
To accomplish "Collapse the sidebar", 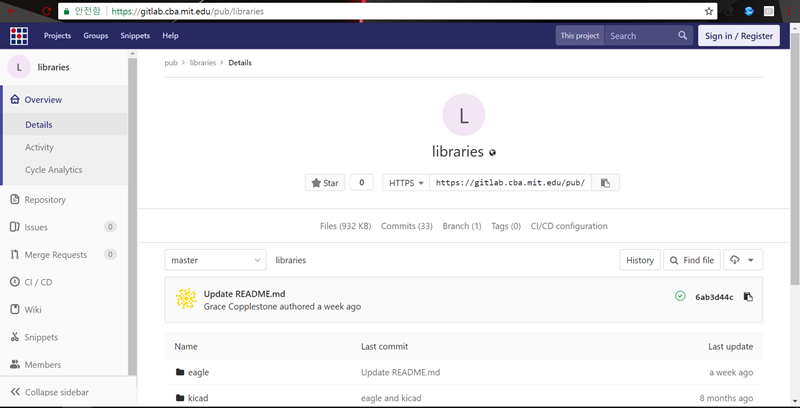I will click(50, 392).
